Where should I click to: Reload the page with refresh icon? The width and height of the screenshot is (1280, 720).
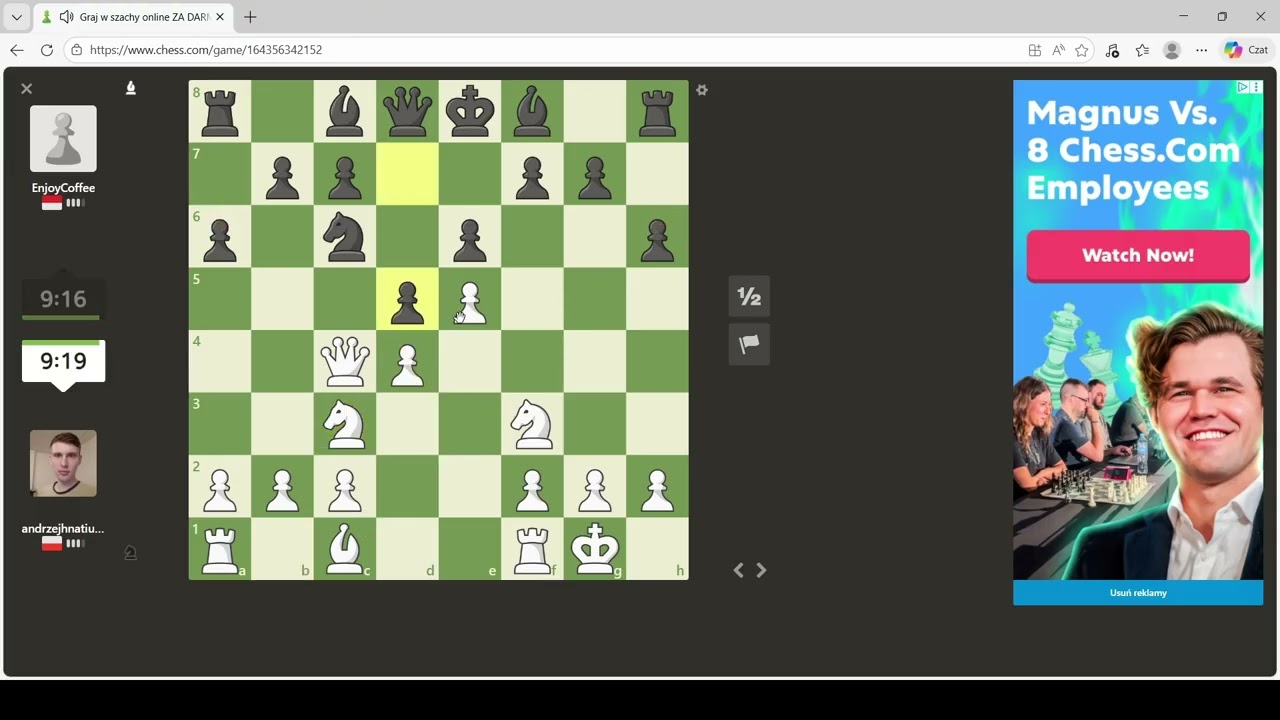click(x=47, y=50)
